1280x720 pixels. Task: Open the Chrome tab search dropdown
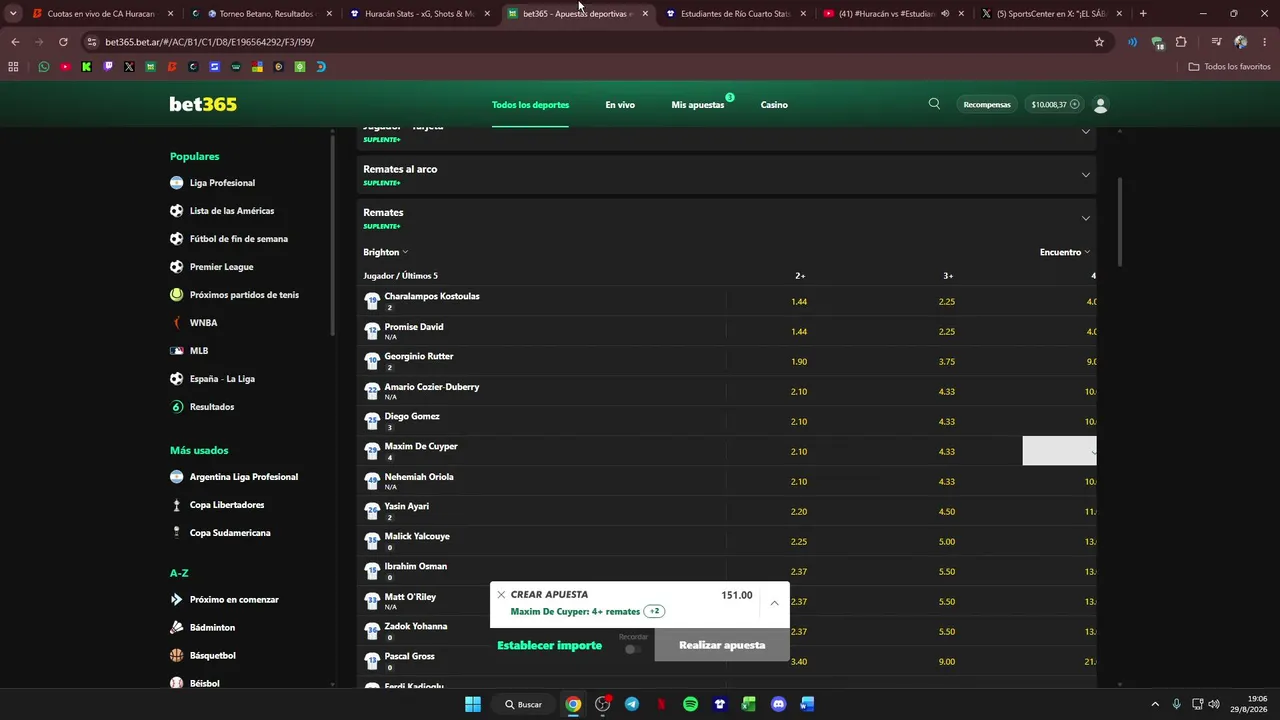tap(13, 14)
